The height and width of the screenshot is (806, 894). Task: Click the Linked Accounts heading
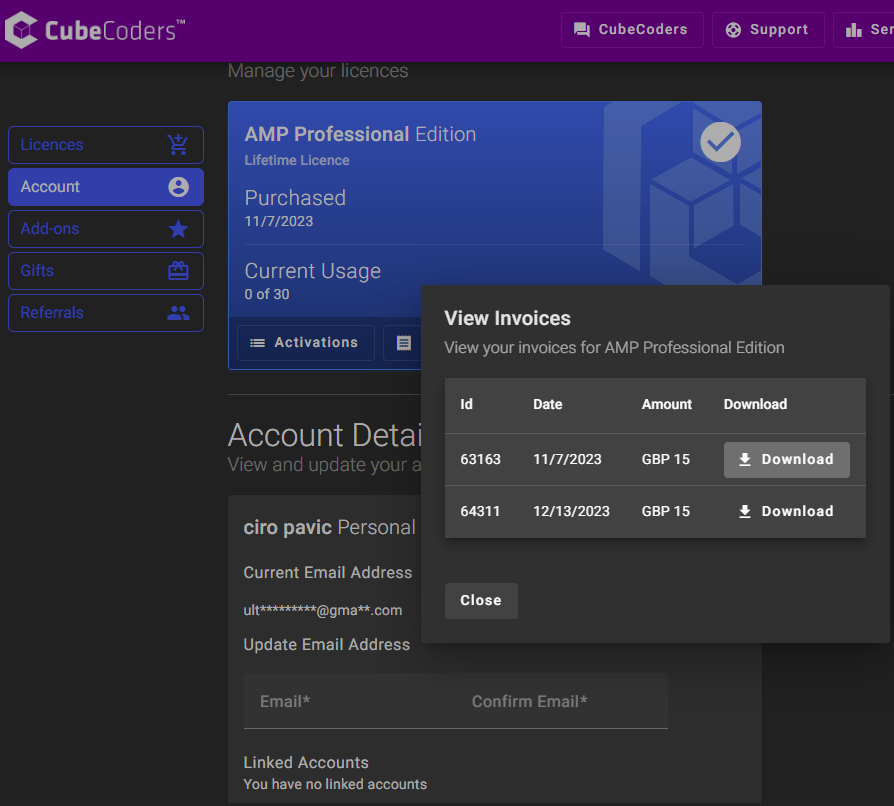pyautogui.click(x=306, y=763)
